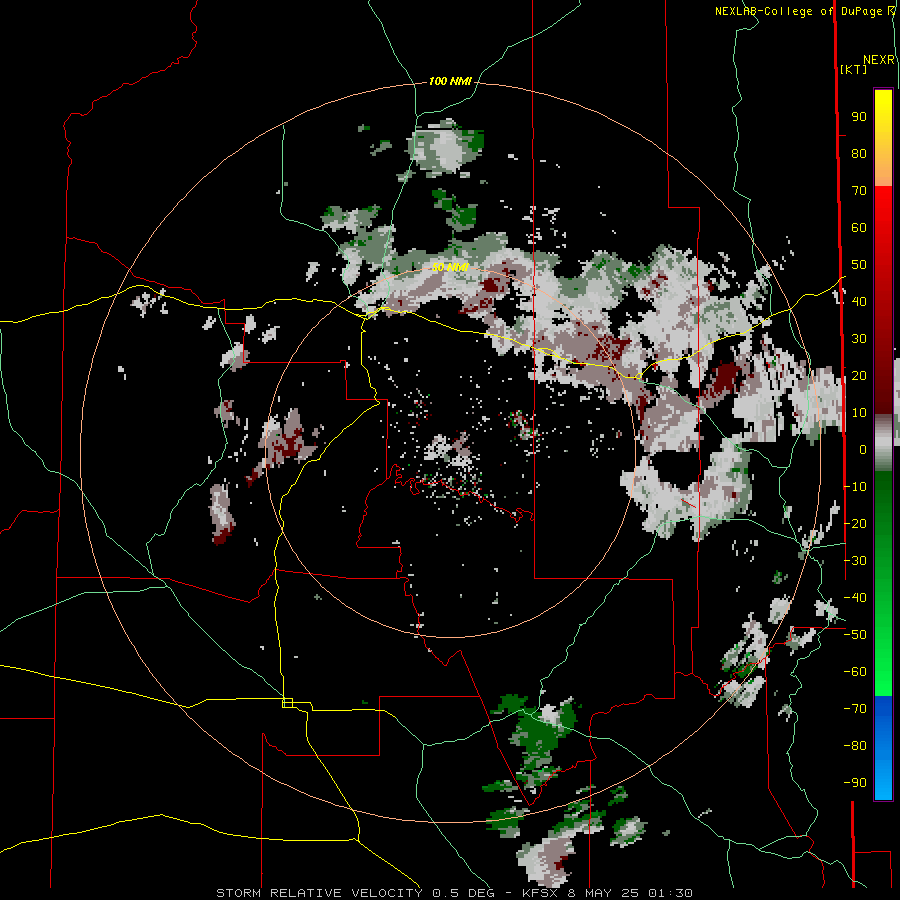Viewport: 900px width, 900px height.
Task: Click the -30 knot scale label
Action: [855, 561]
